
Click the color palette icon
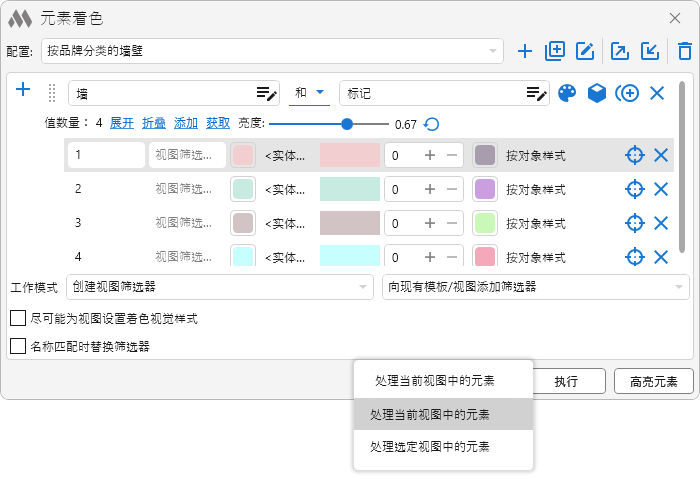pyautogui.click(x=567, y=93)
